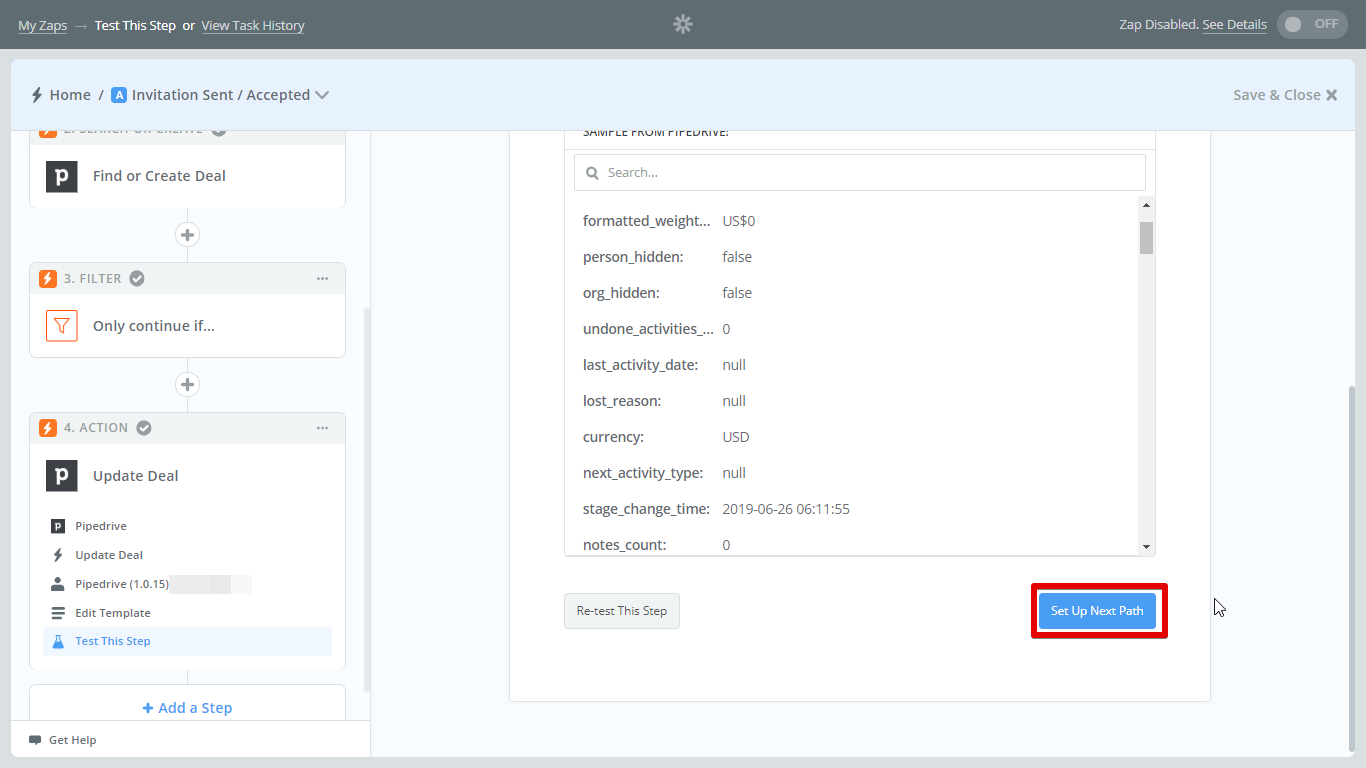1366x768 pixels.
Task: Click the notes_count row
Action: [x=852, y=545]
